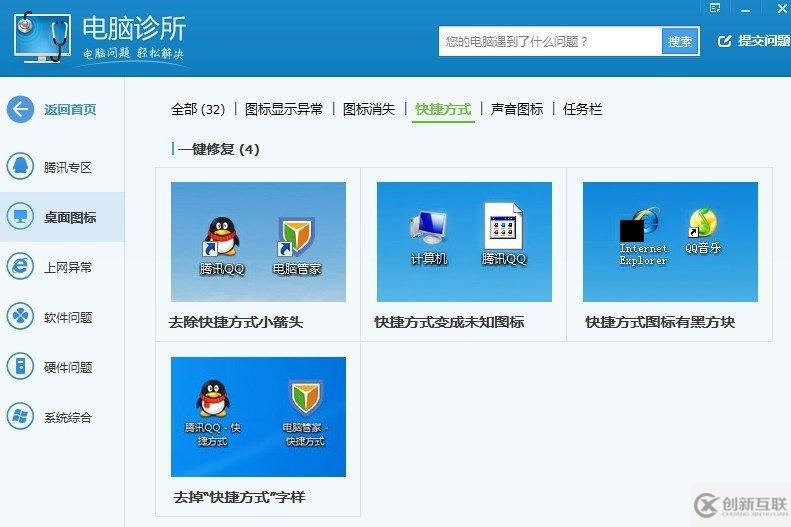The width and height of the screenshot is (791, 527).
Task: Click the 软件问题 sidebar label
Action: (68, 317)
